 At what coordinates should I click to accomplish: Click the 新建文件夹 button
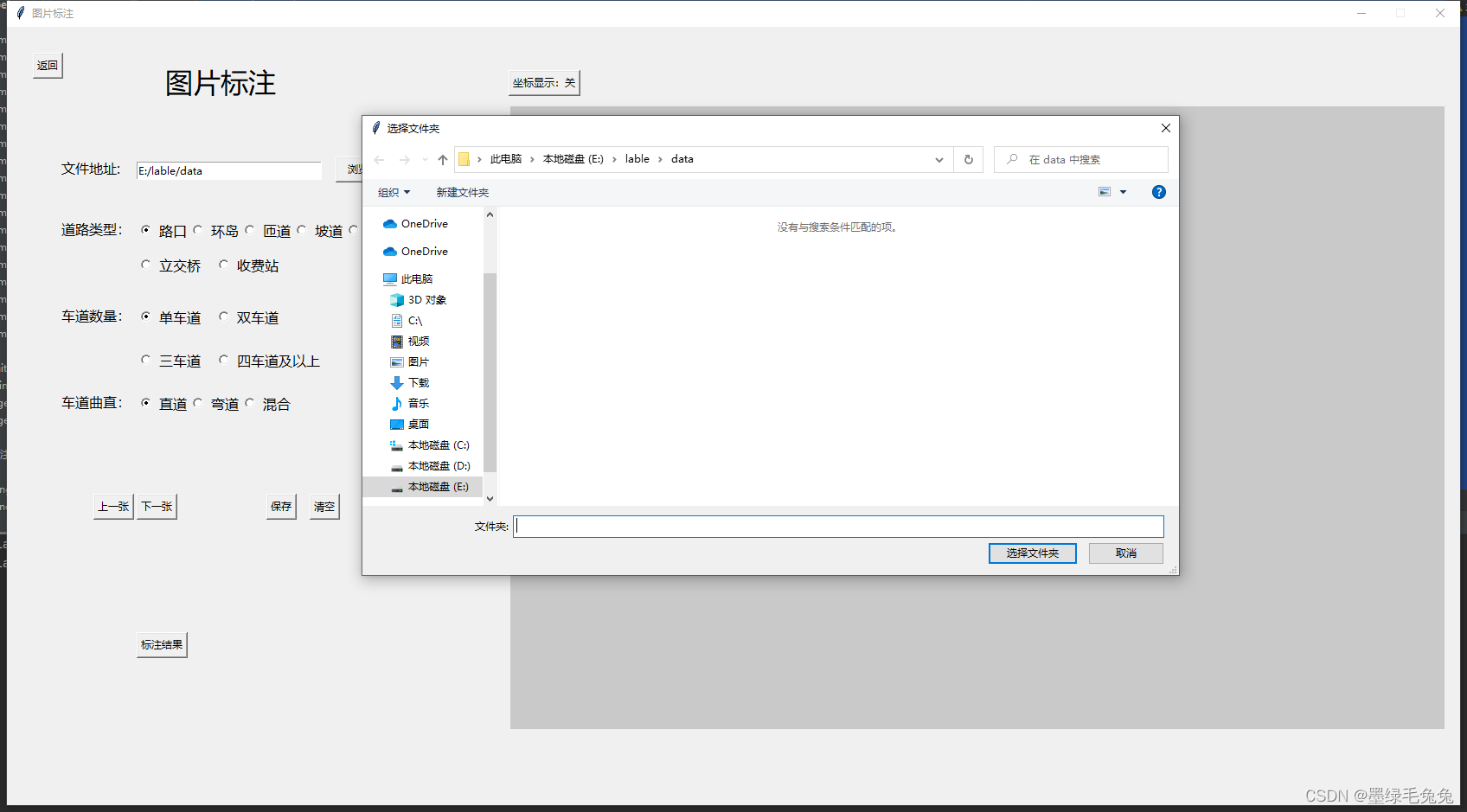463,192
